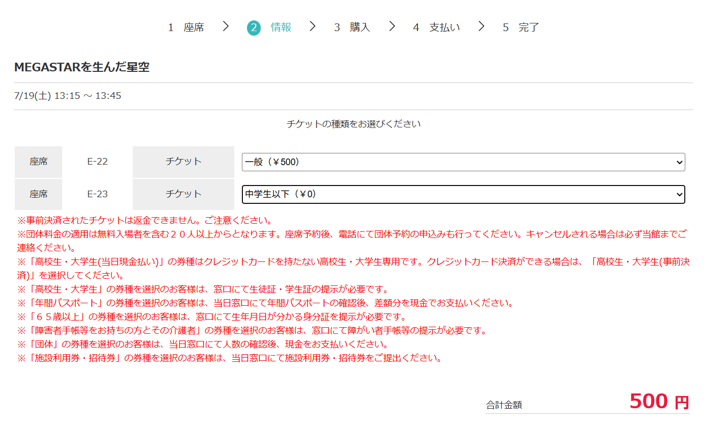Select step 3 購入 in progress bar

click(x=352, y=28)
